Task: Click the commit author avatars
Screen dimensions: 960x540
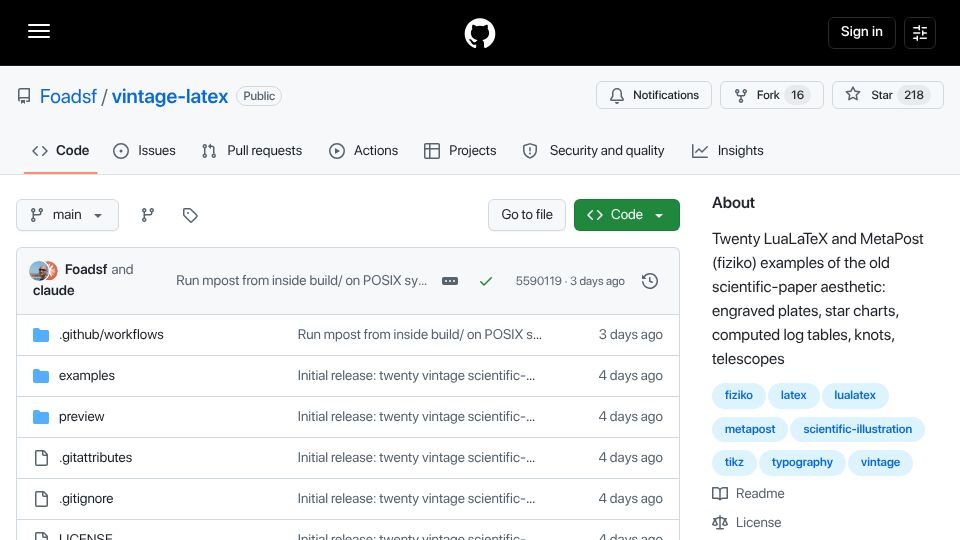Action: coord(43,270)
